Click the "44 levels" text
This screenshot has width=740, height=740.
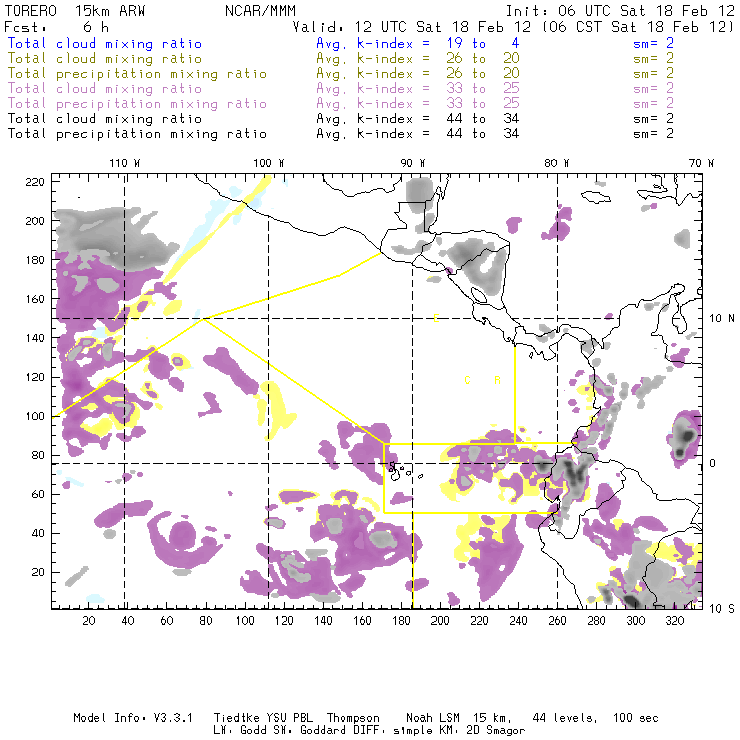(564, 718)
